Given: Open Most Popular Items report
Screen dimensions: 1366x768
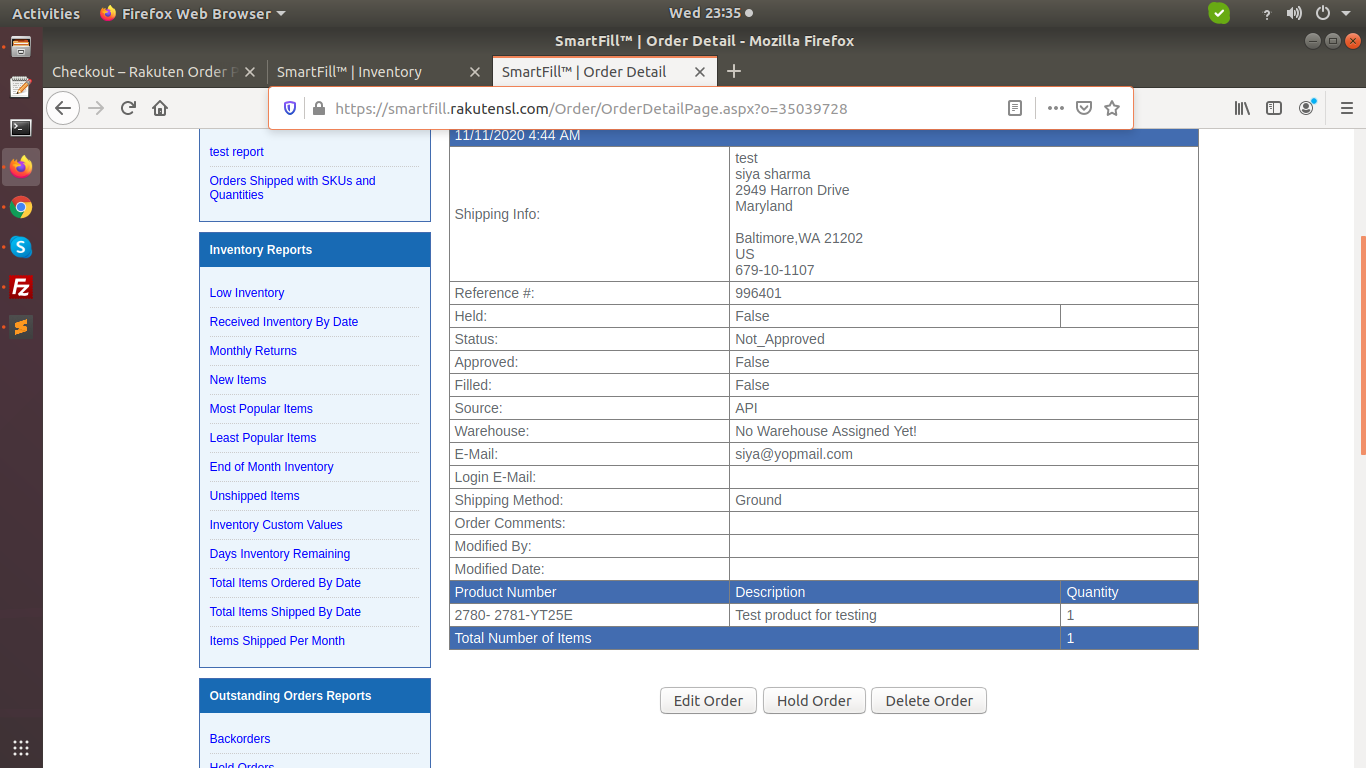Looking at the screenshot, I should [261, 409].
